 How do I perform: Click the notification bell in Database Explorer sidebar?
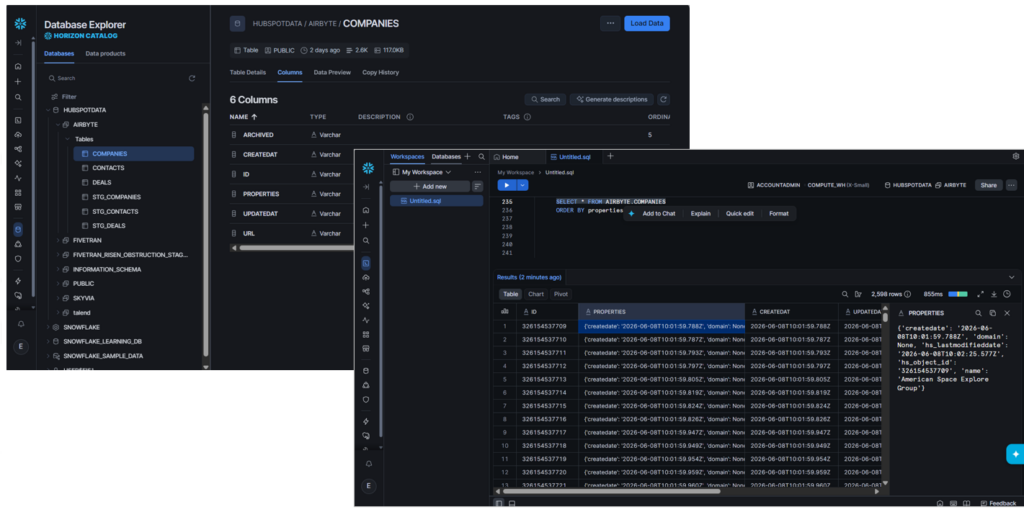(20, 324)
